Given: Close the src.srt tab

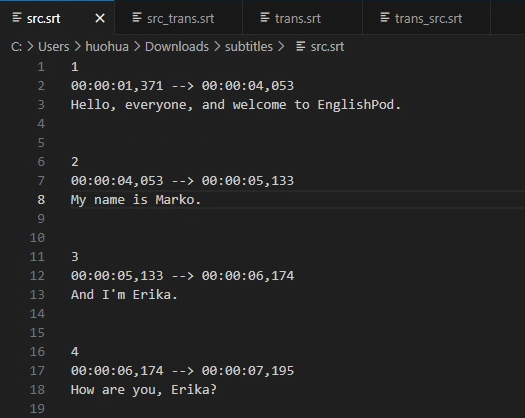Looking at the screenshot, I should (x=100, y=18).
